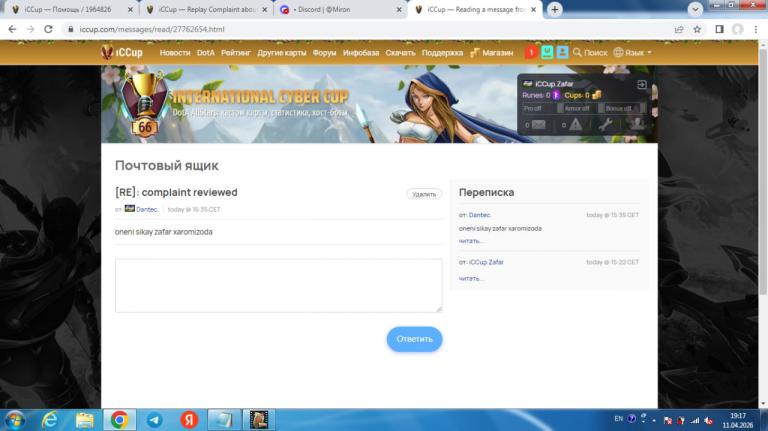Click the EN keyboard language indicator

coord(619,419)
